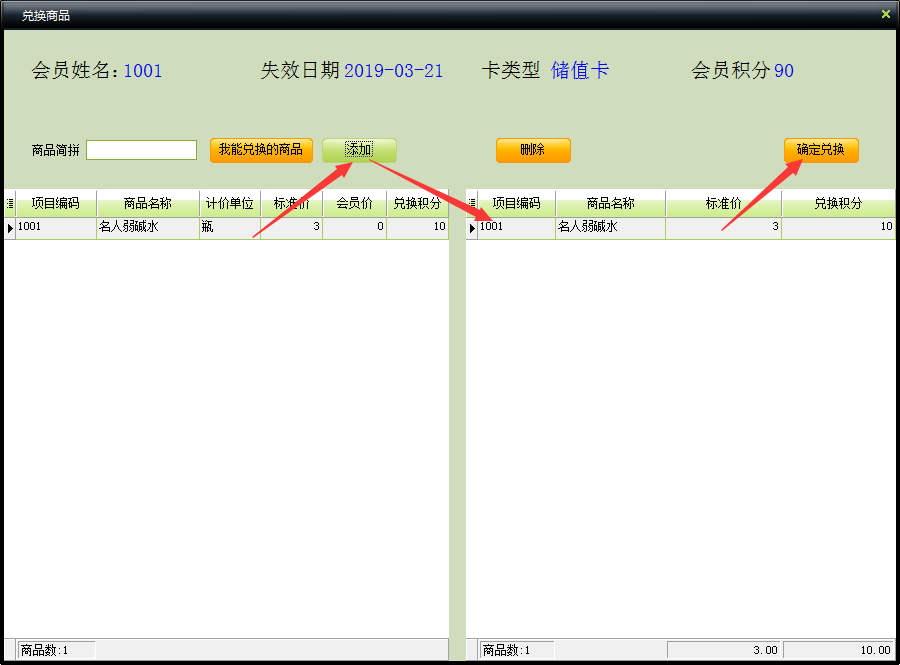Click right footer 商品数:1
900x665 pixels.
(517, 650)
